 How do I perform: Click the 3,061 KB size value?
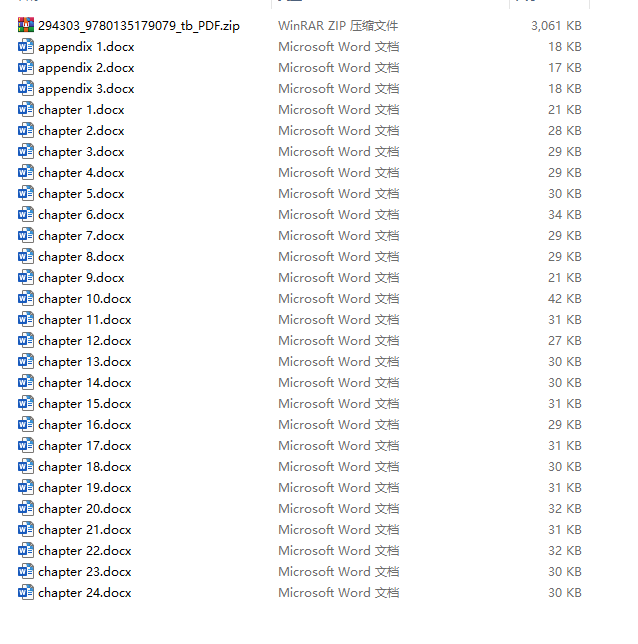[556, 26]
